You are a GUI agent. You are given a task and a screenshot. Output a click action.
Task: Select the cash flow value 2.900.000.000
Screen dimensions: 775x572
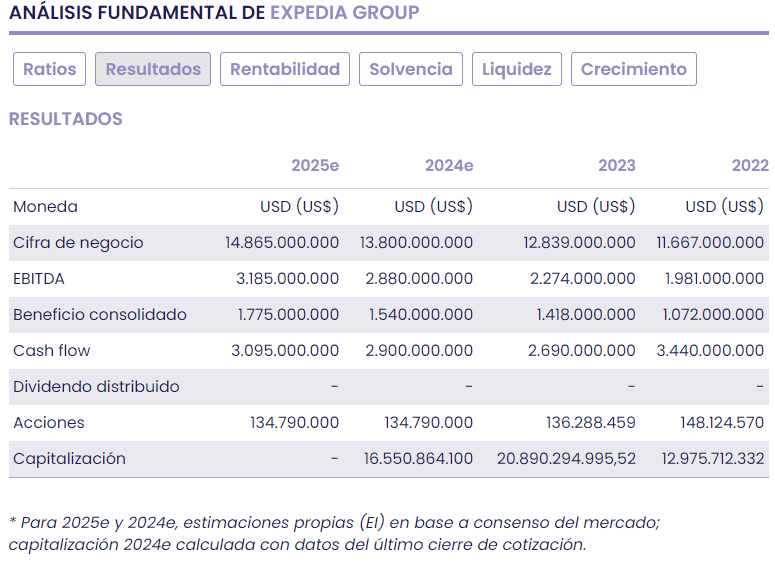[x=419, y=351]
